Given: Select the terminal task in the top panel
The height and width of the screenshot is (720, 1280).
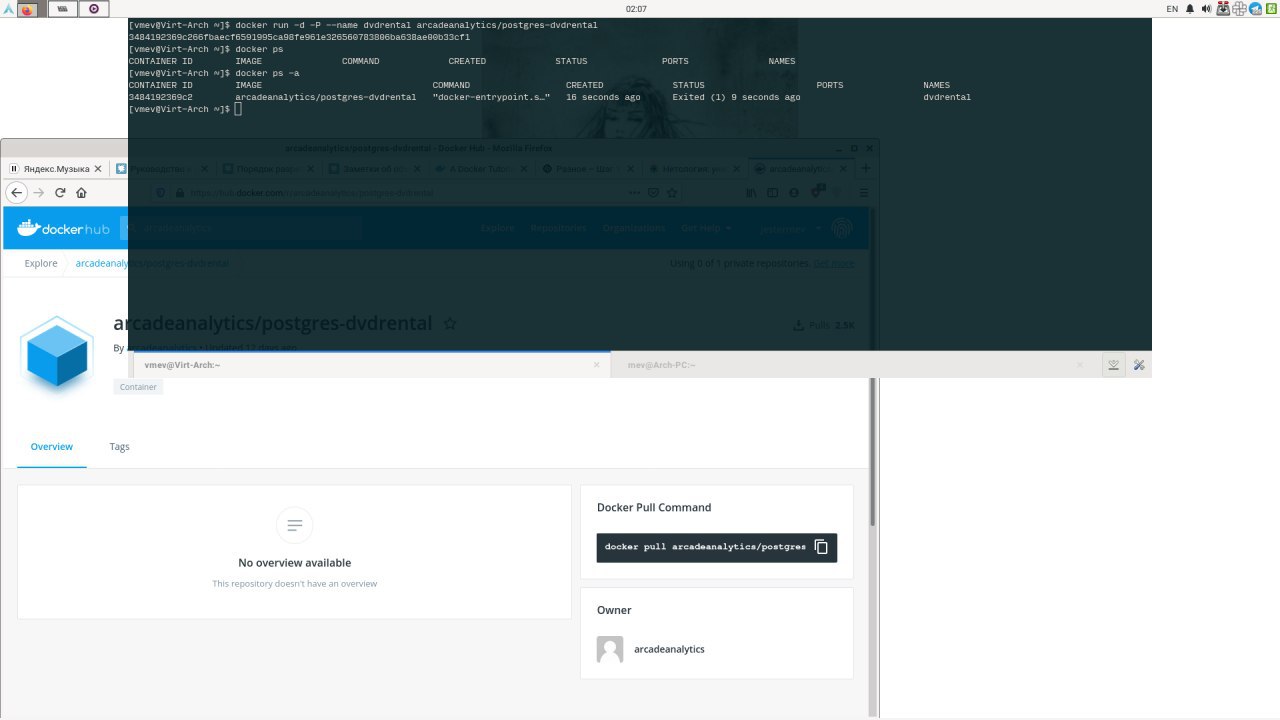Looking at the screenshot, I should [x=63, y=9].
